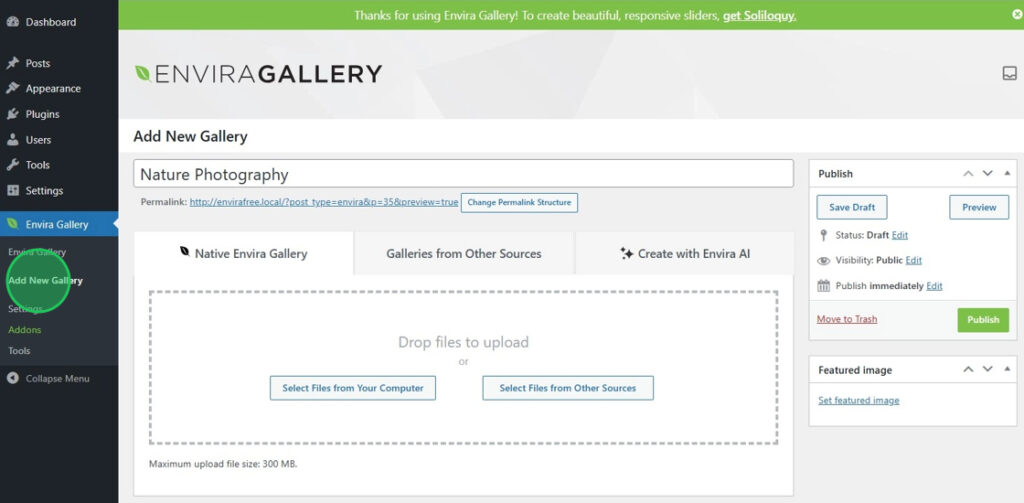Click the Dashboard gauge icon in sidebar
The image size is (1024, 503).
[x=12, y=22]
